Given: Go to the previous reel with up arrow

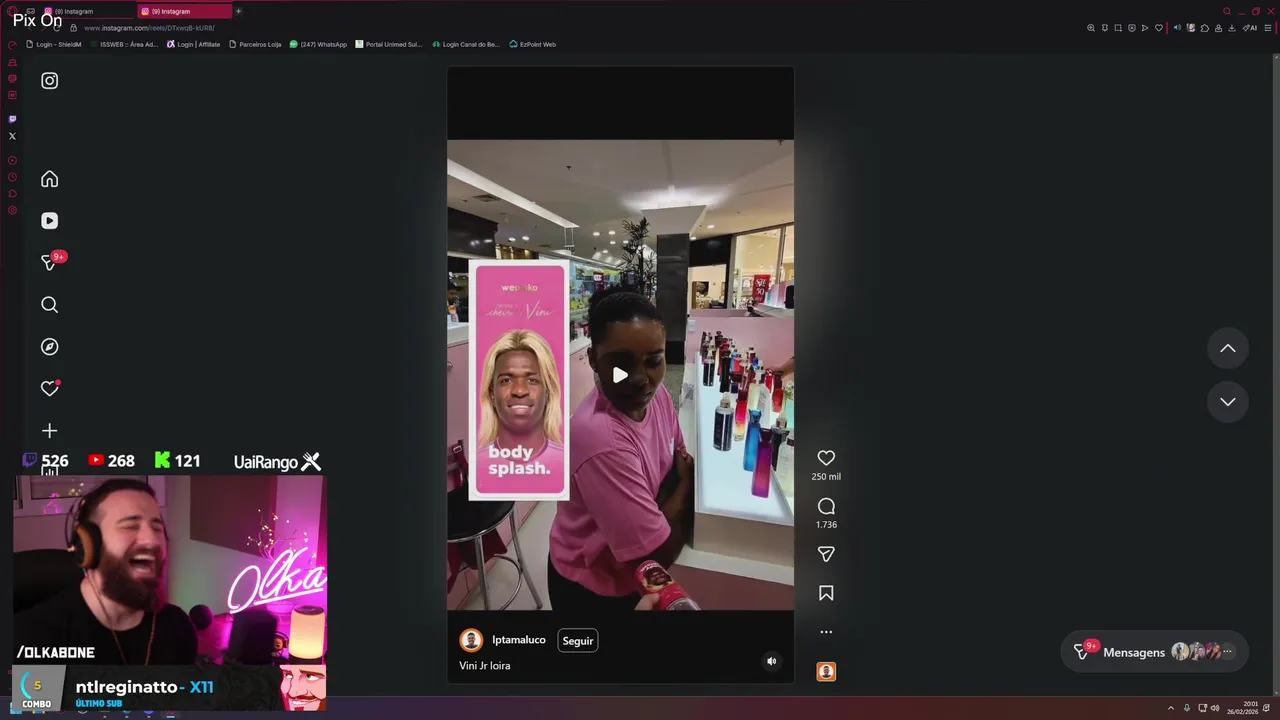Looking at the screenshot, I should click(x=1228, y=348).
